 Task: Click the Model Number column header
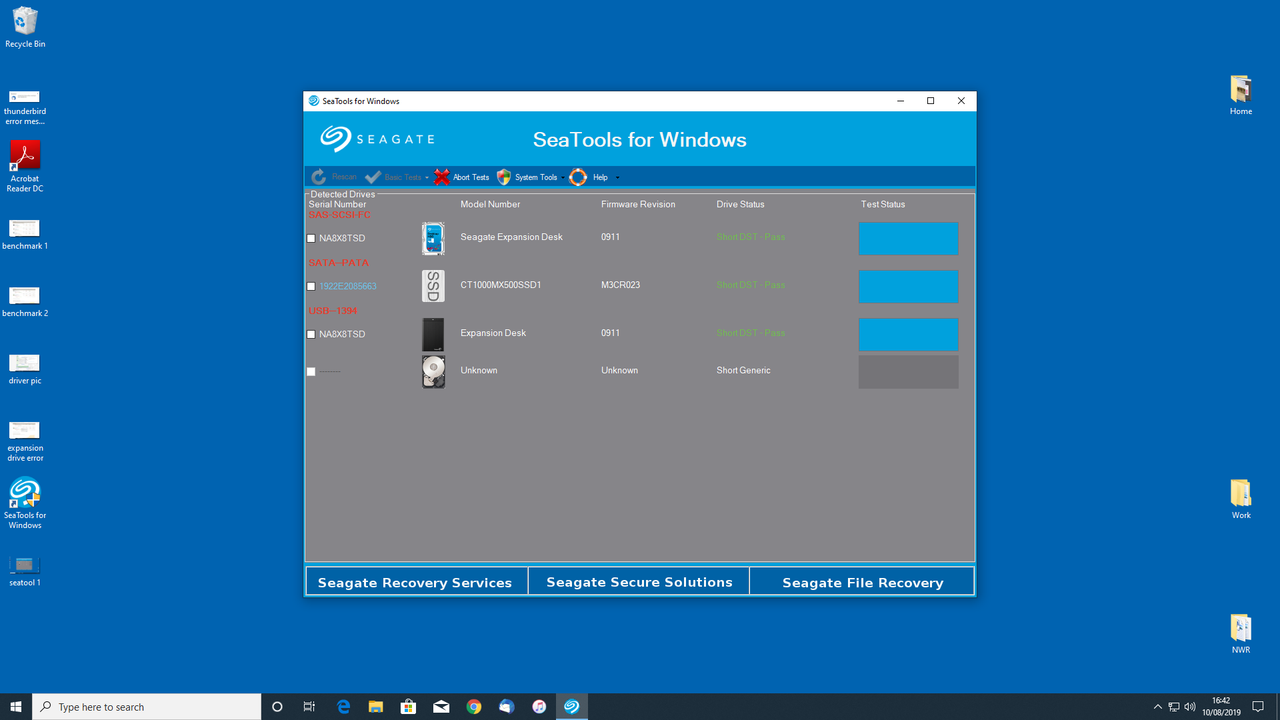490,204
